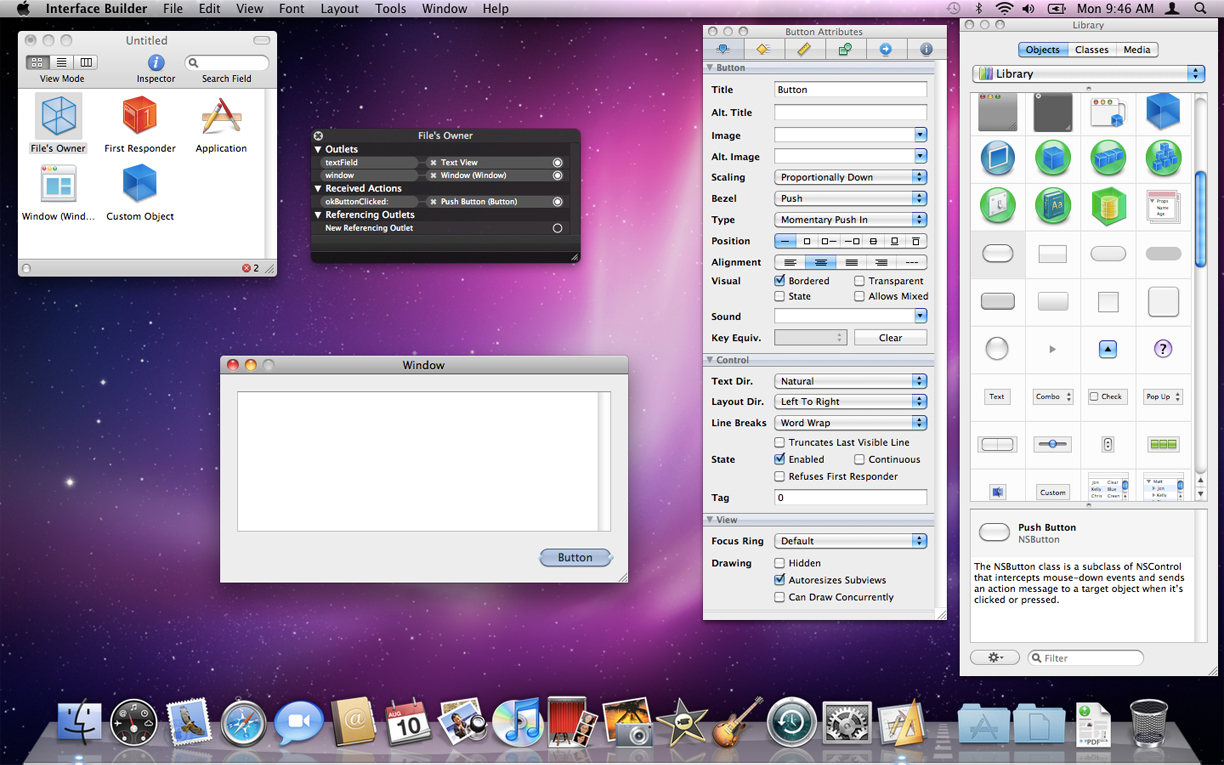Viewport: 1224px width, 765px height.
Task: Open the Font menu
Action: tap(292, 9)
